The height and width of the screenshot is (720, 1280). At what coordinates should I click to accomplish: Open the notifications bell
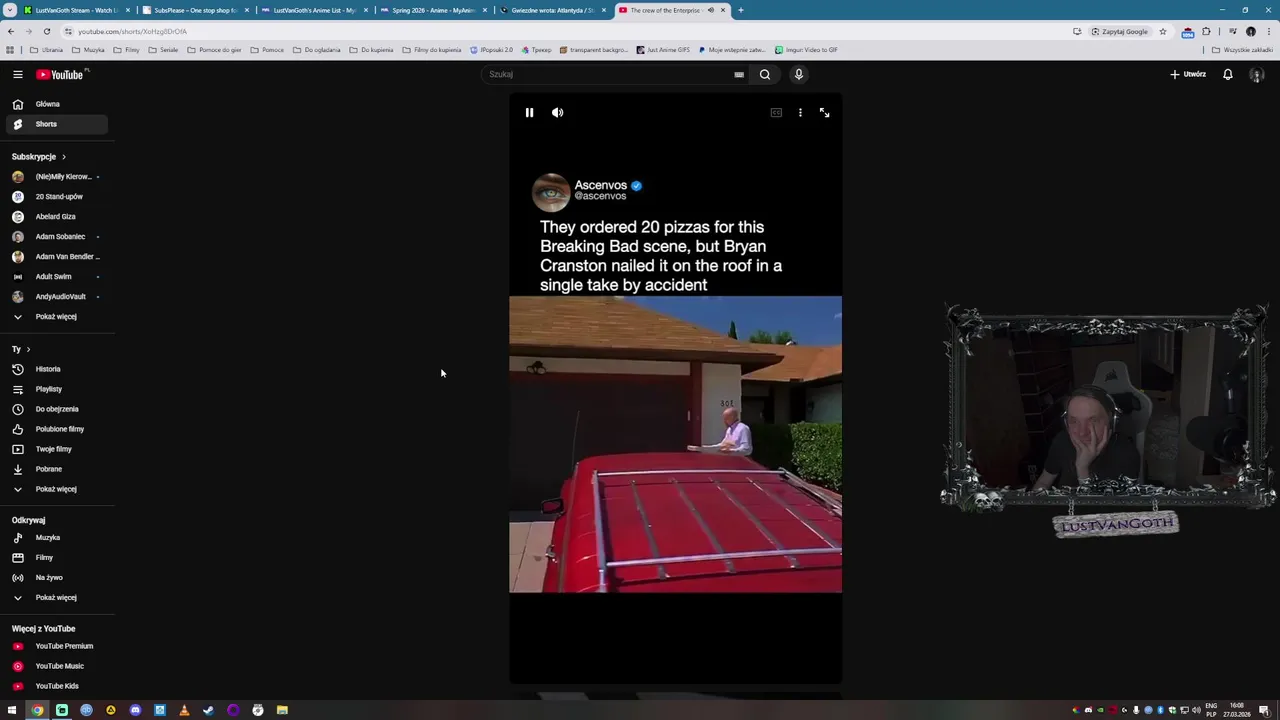tap(1227, 74)
